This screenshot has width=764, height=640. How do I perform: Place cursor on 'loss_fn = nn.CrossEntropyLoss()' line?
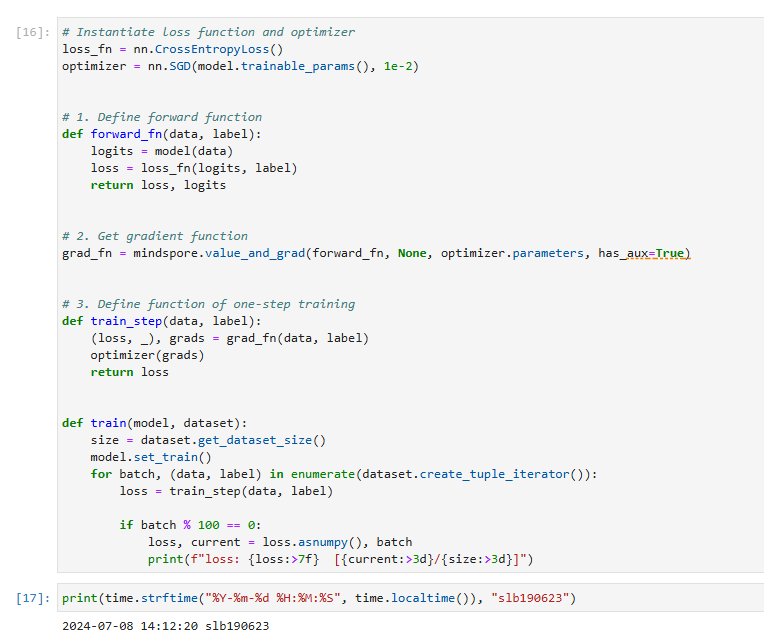point(172,49)
